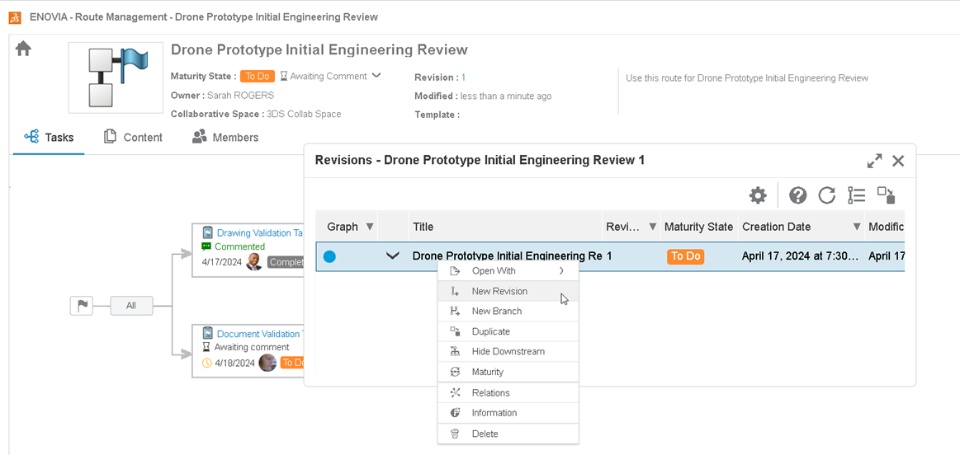Choose New Revision from context menu

pos(499,291)
